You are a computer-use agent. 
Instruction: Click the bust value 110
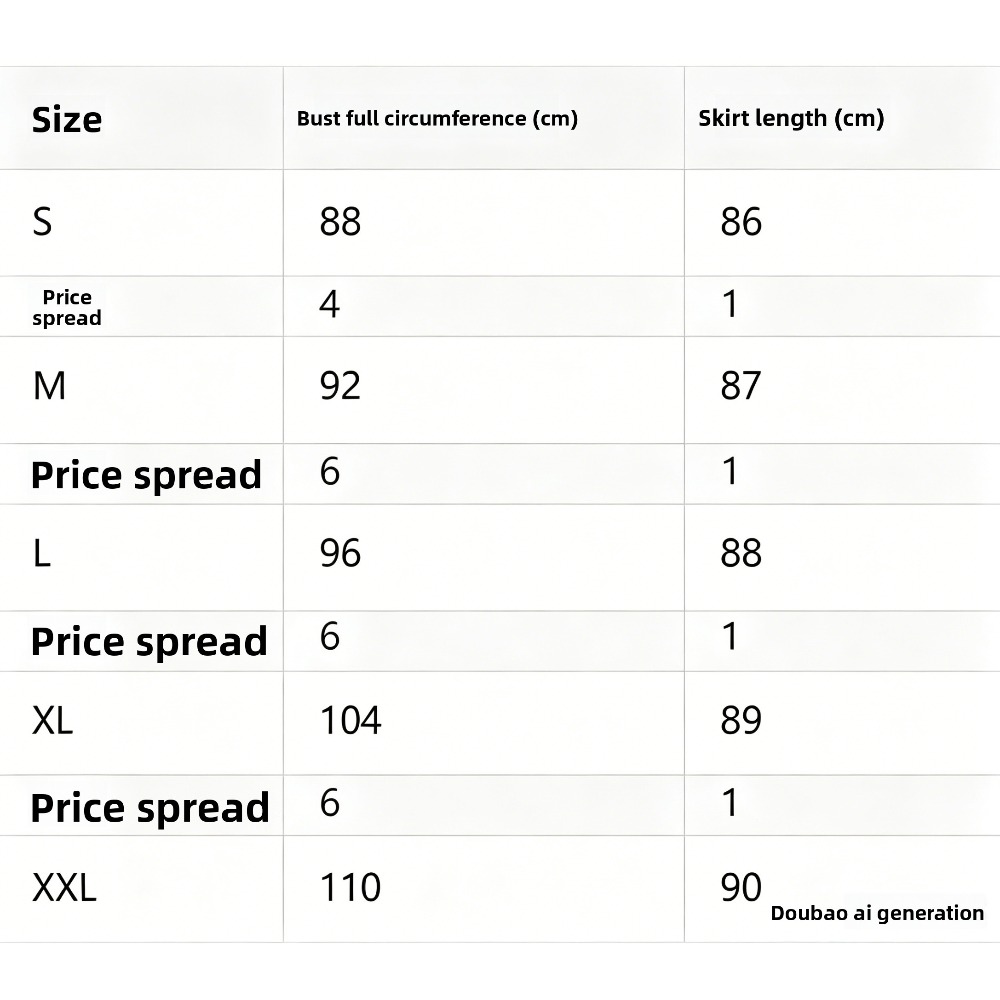350,888
